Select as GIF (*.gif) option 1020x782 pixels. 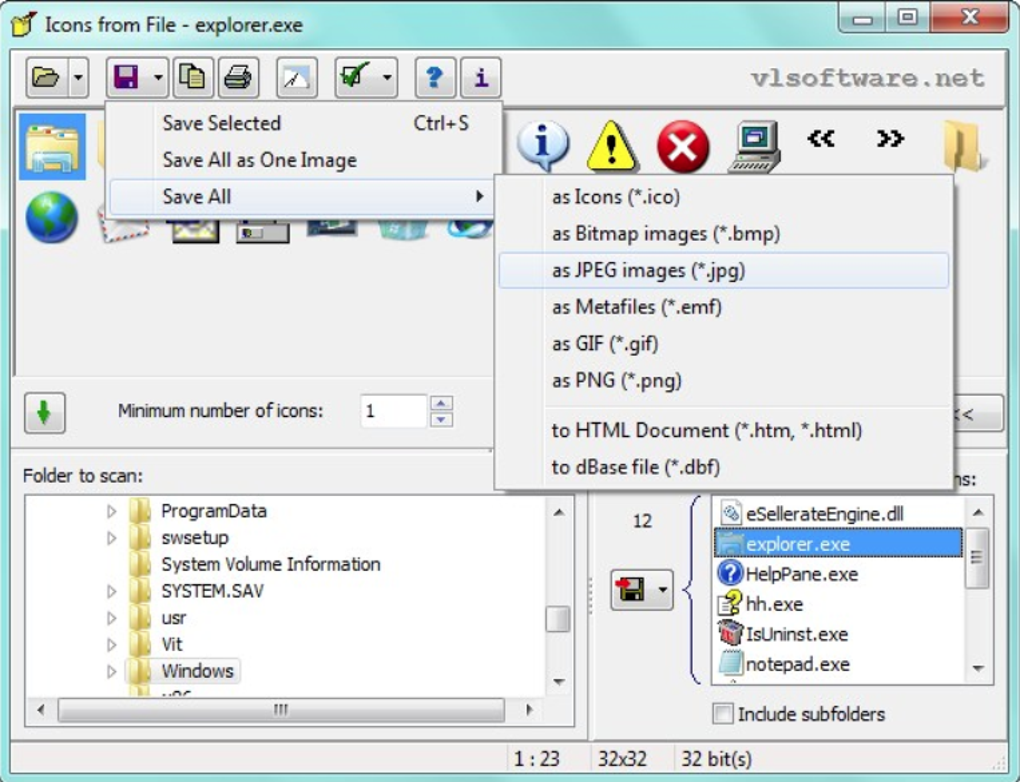[723, 344]
